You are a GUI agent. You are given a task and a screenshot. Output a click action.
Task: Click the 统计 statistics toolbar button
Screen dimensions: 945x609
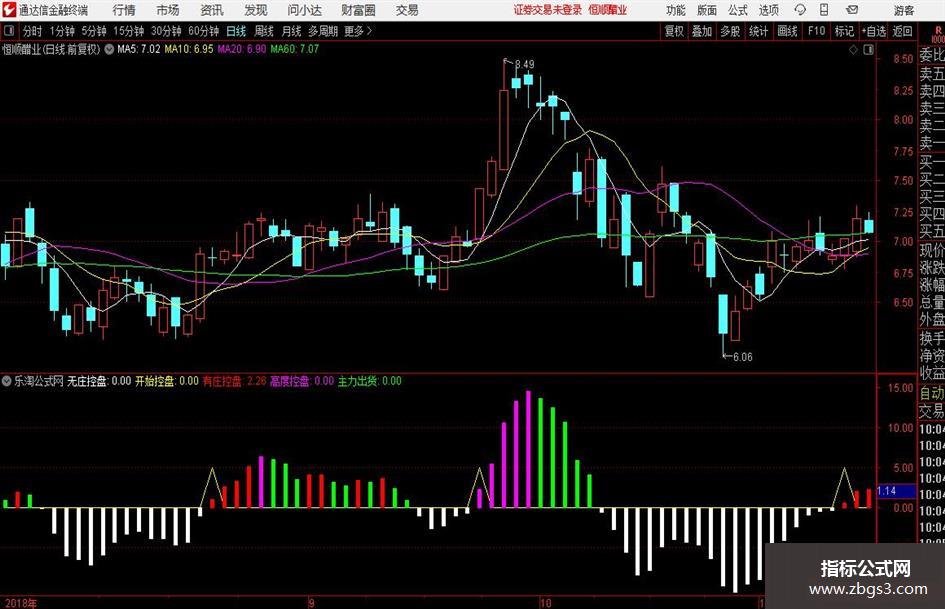pyautogui.click(x=758, y=31)
